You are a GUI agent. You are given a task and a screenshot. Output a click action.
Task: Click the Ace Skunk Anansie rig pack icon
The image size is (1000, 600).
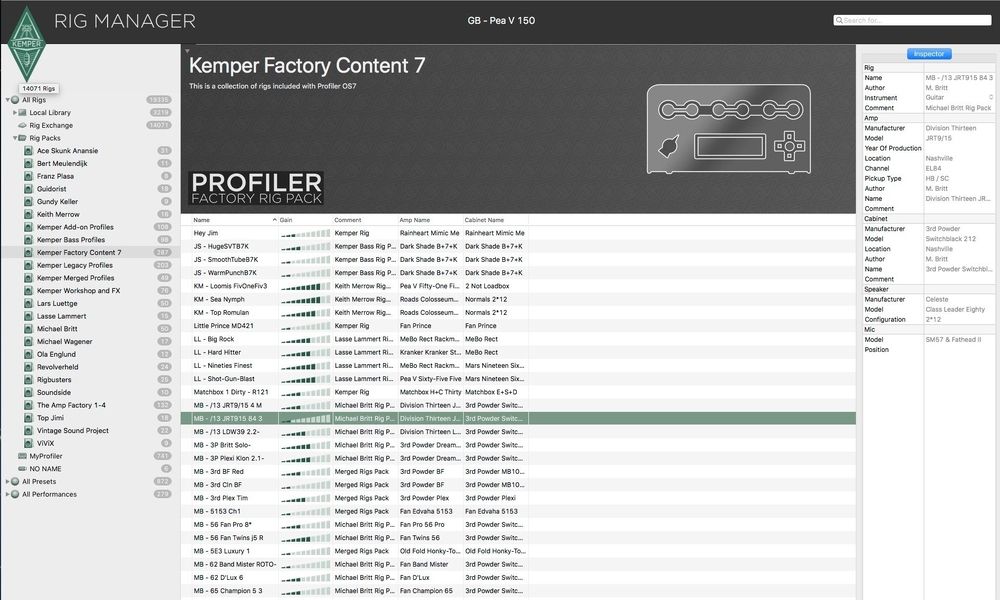(x=28, y=151)
